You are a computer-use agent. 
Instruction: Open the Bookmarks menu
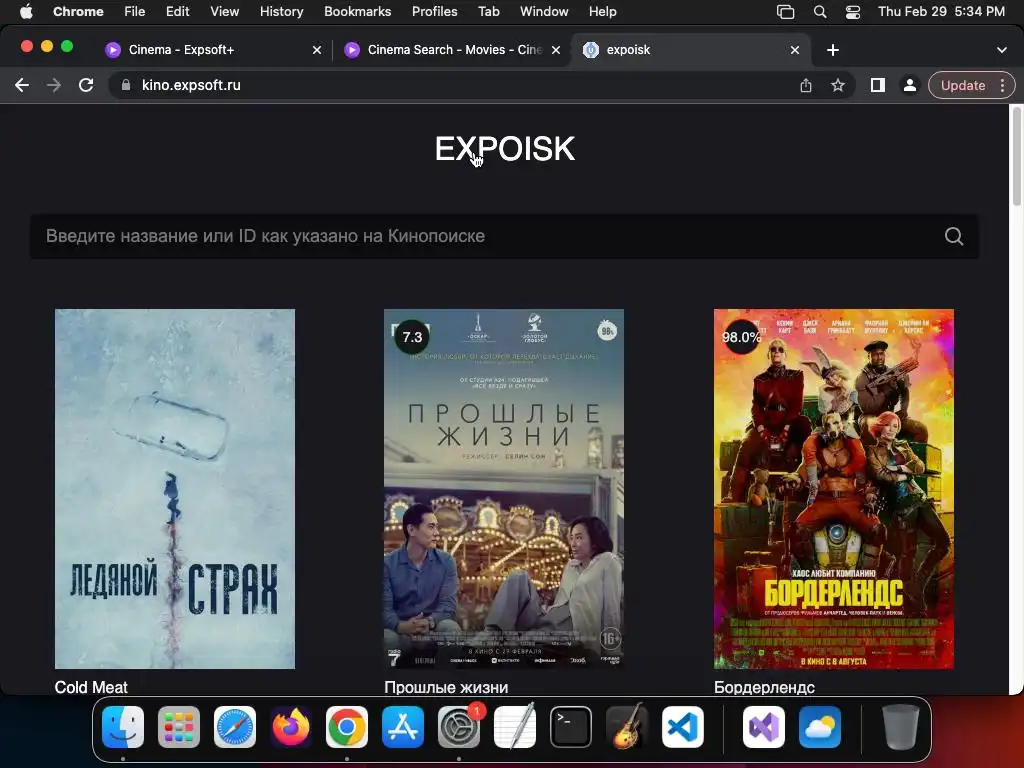point(357,11)
